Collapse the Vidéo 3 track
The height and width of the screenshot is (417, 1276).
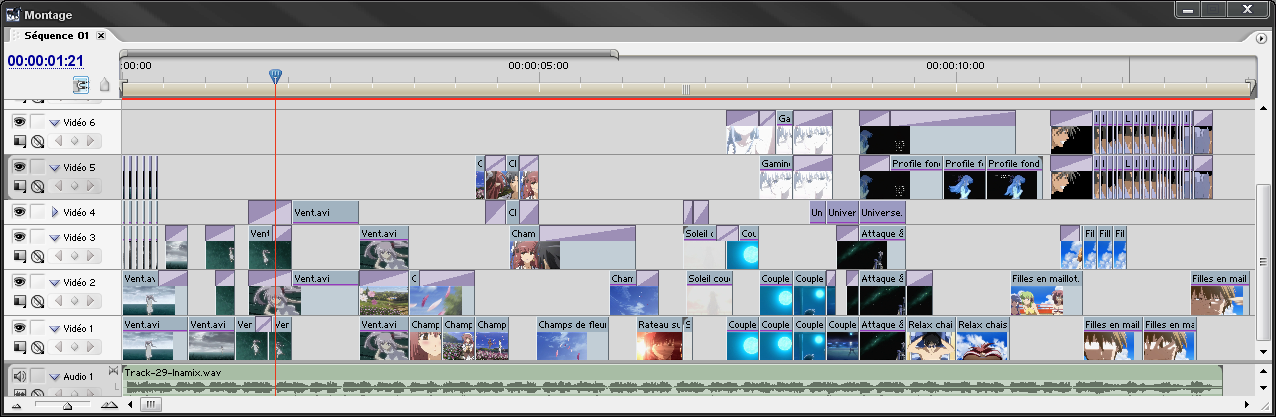(54, 237)
